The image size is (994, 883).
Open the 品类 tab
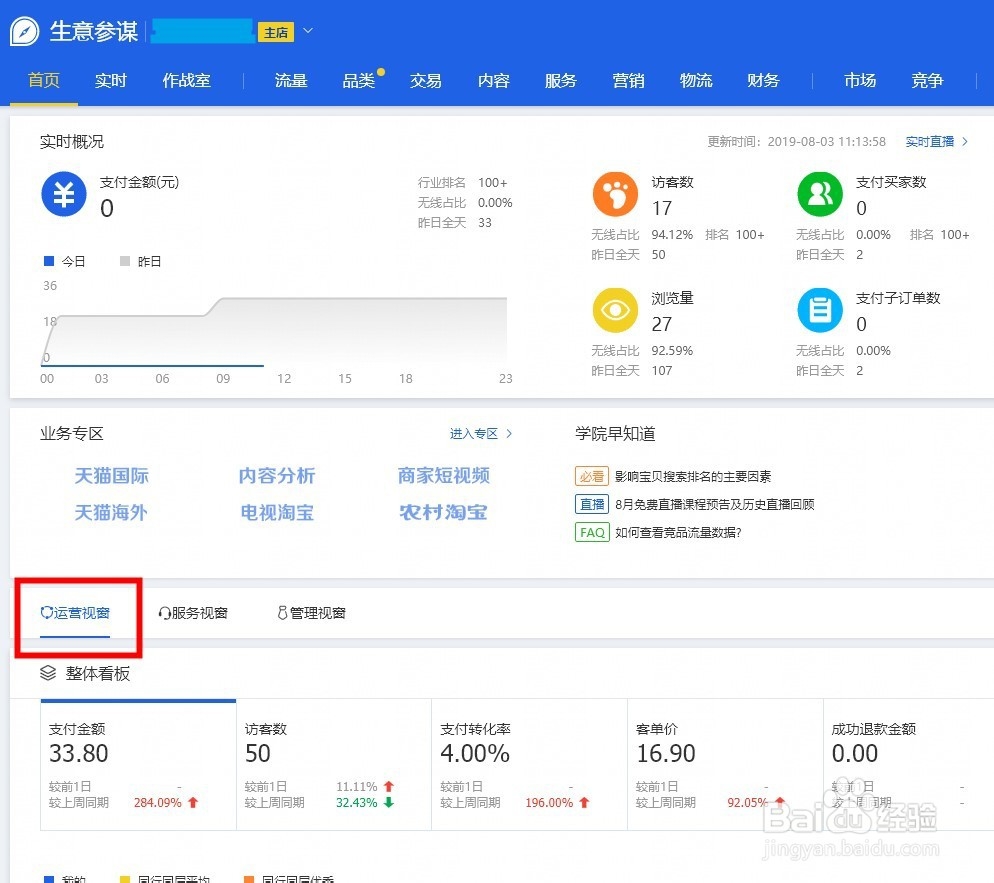coord(359,81)
